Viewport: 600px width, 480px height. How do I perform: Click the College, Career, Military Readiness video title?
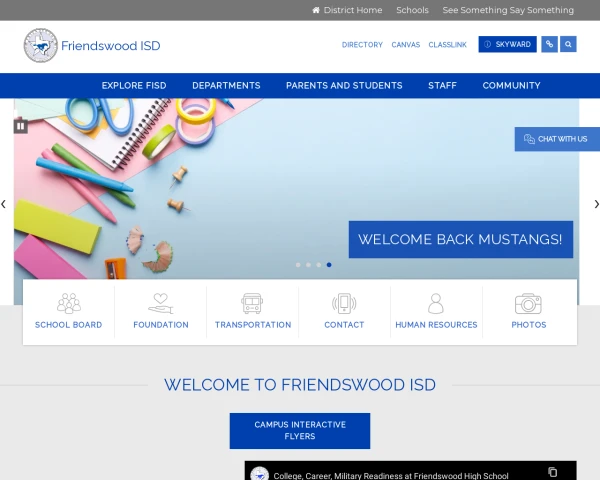(x=391, y=476)
